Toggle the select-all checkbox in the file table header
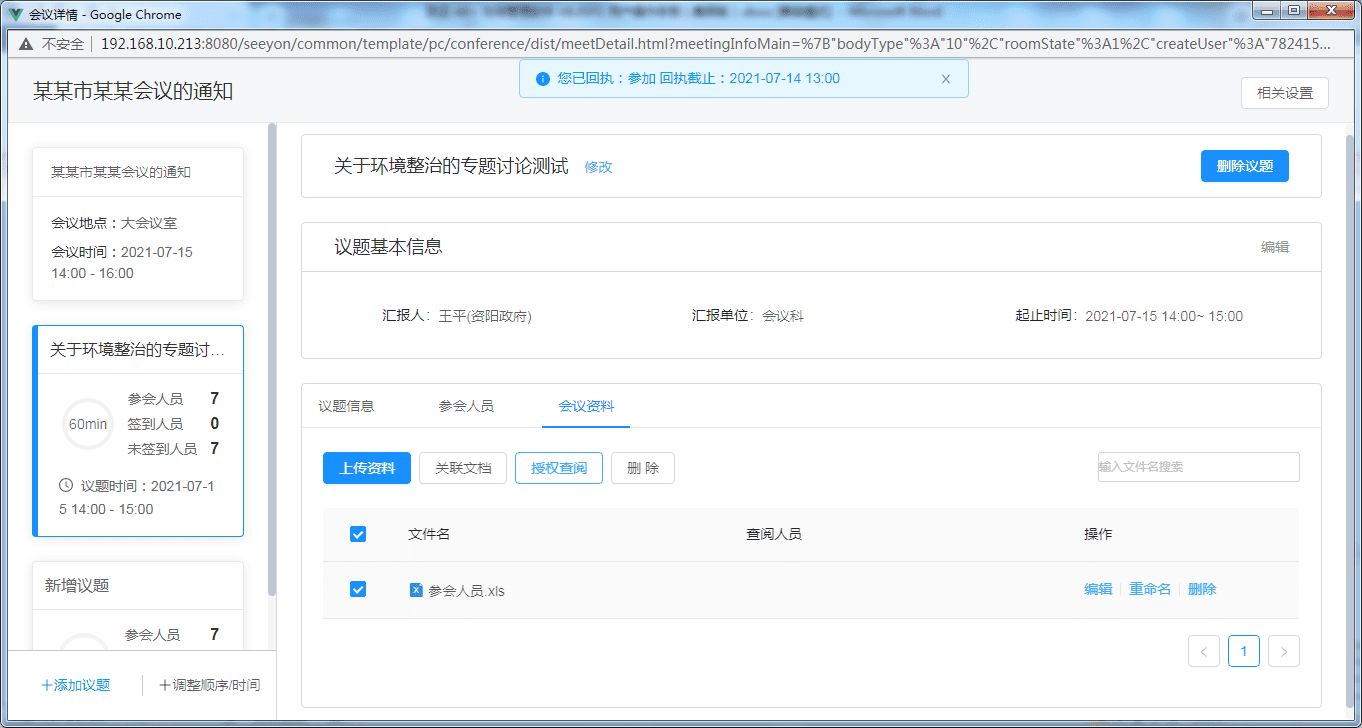Viewport: 1362px width, 728px height. (358, 534)
